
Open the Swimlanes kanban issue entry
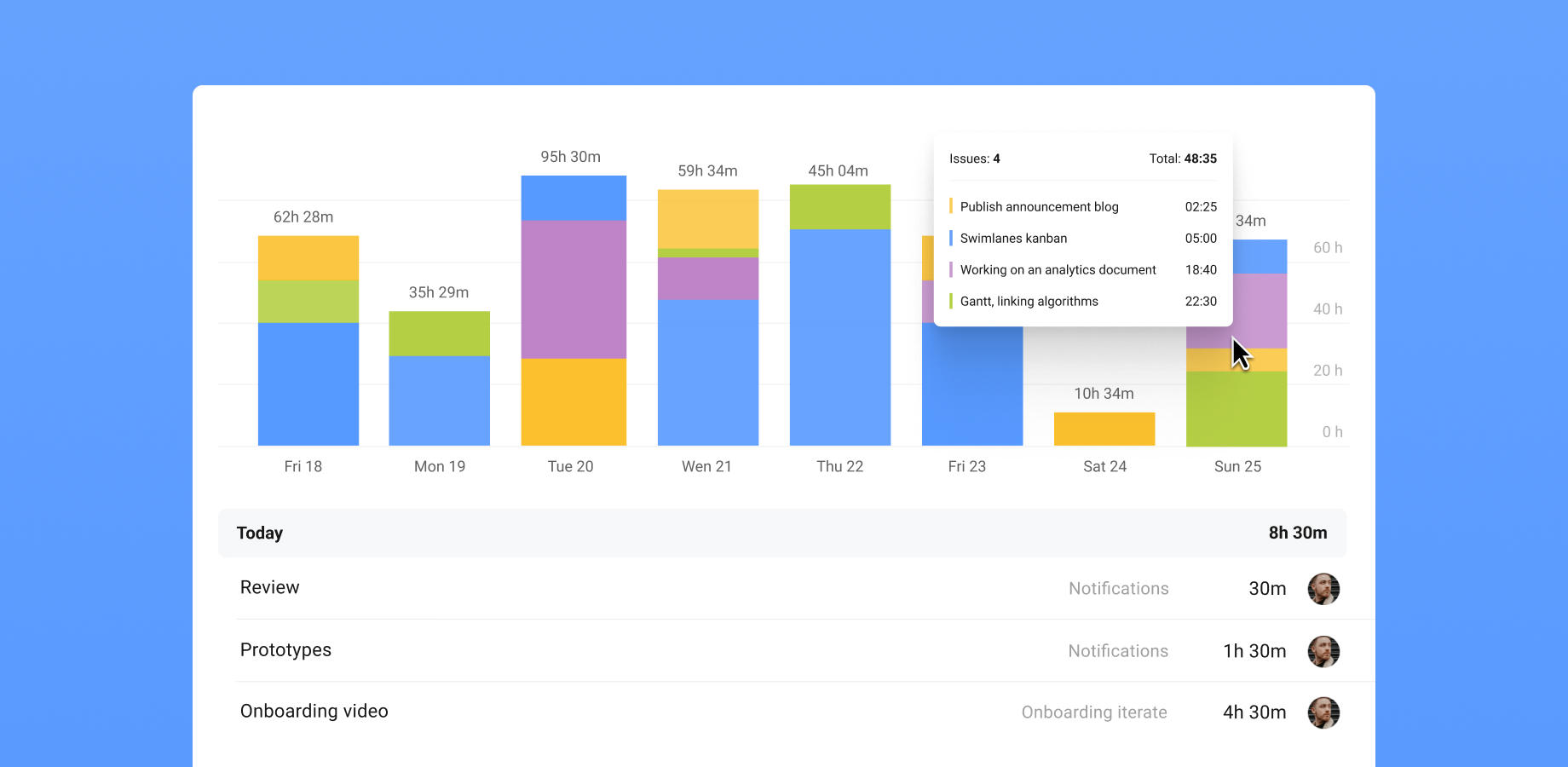[1013, 239]
